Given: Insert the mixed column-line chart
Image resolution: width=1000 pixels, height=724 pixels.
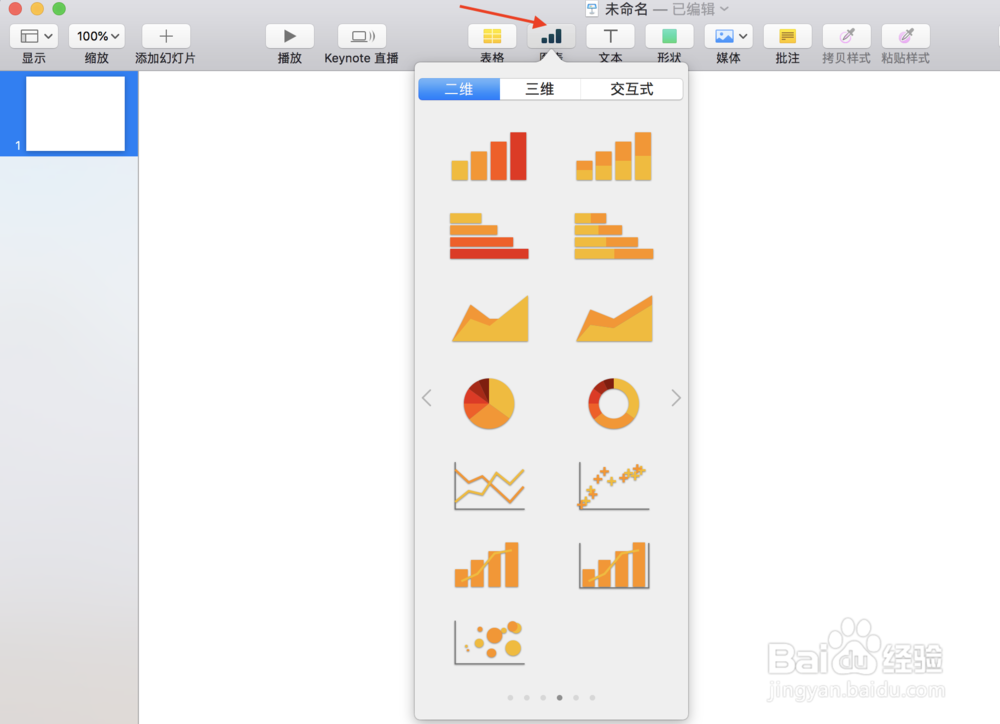Looking at the screenshot, I should (487, 565).
